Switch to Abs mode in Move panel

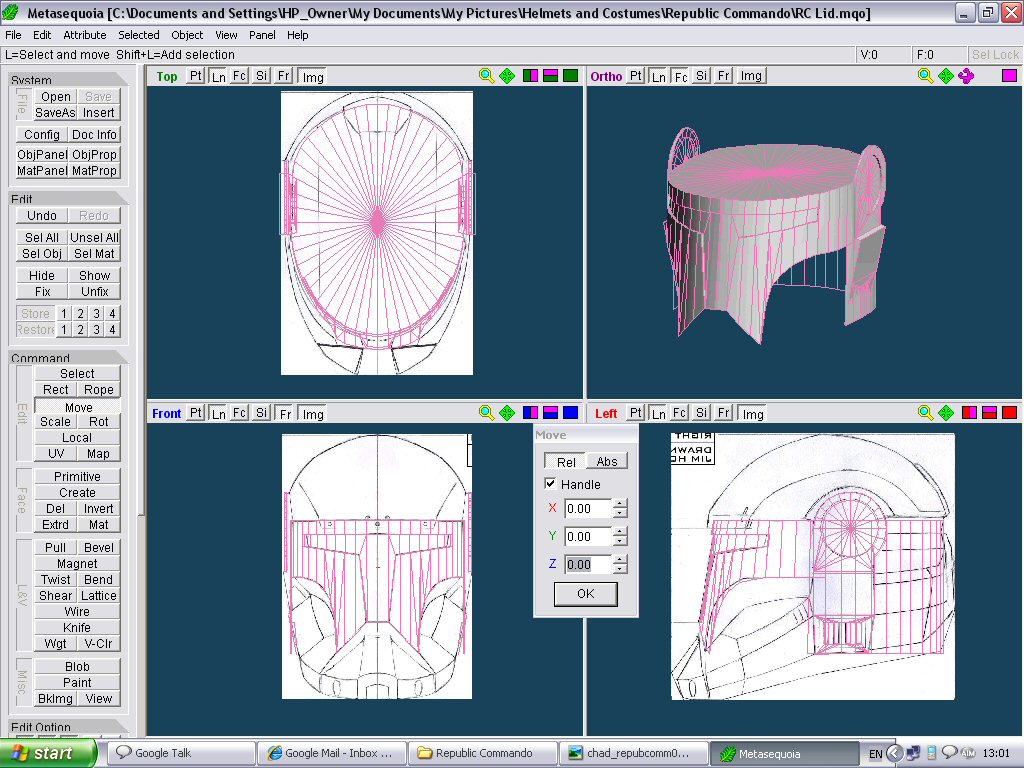point(607,462)
